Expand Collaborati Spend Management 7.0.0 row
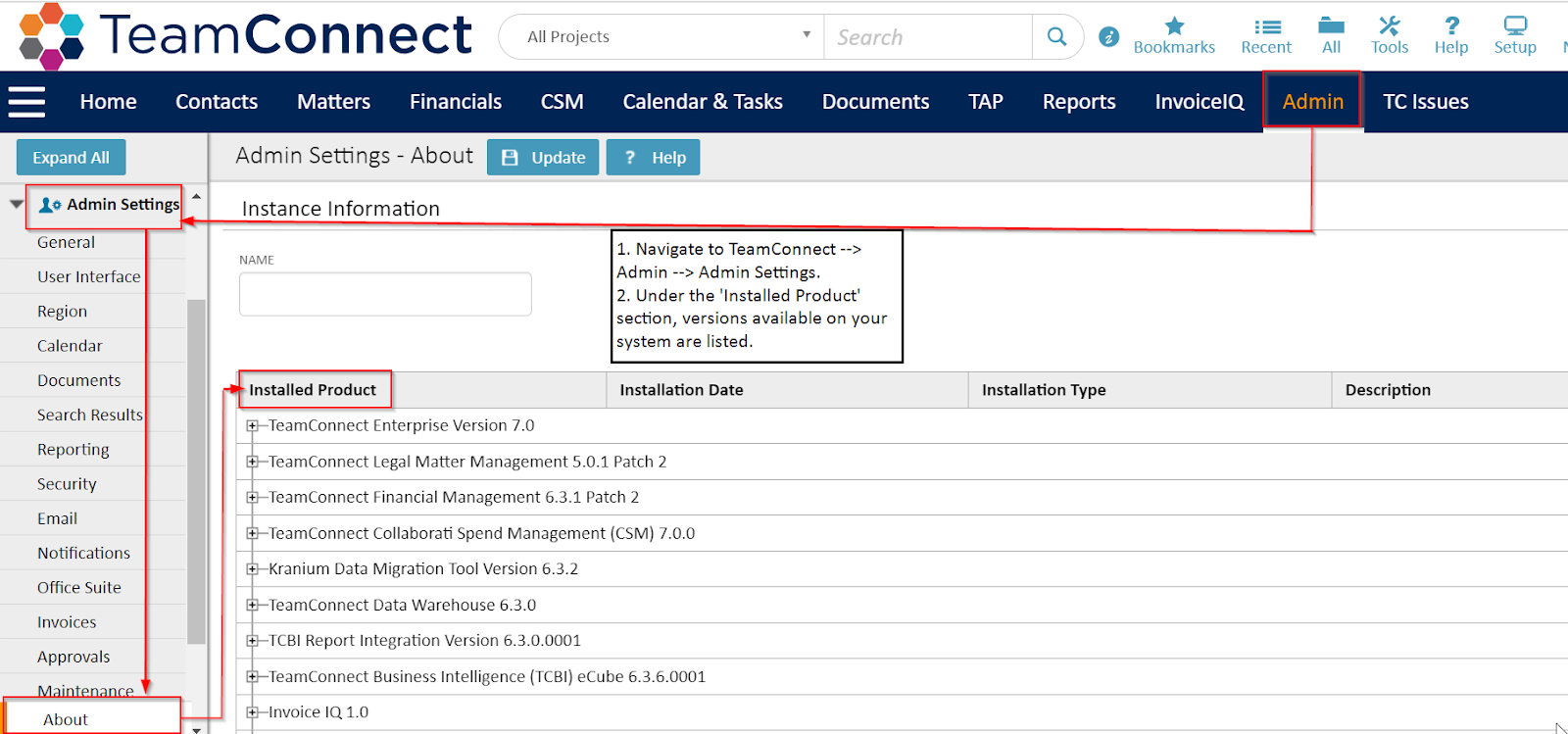1568x734 pixels. tap(252, 533)
